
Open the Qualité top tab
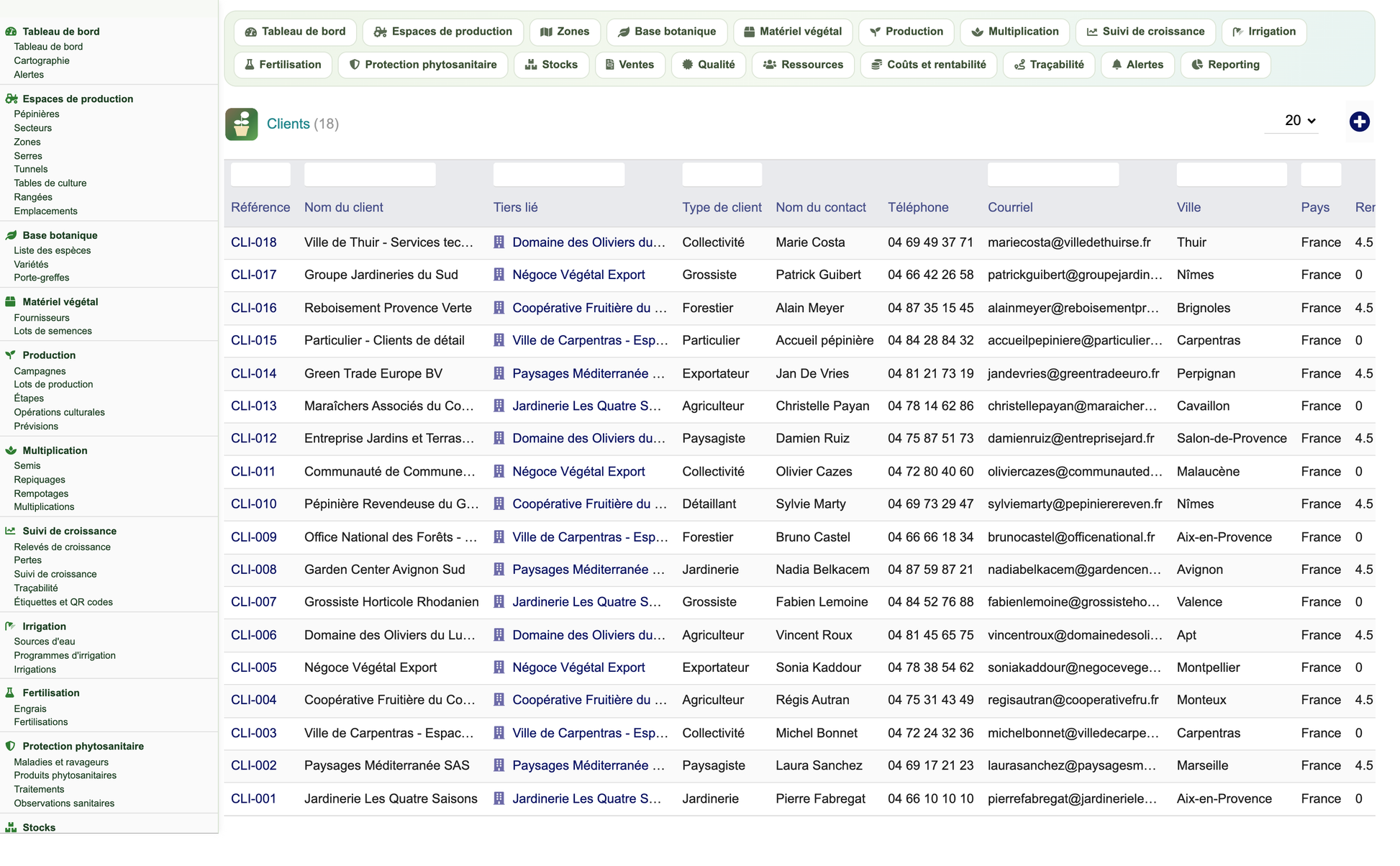(x=709, y=65)
